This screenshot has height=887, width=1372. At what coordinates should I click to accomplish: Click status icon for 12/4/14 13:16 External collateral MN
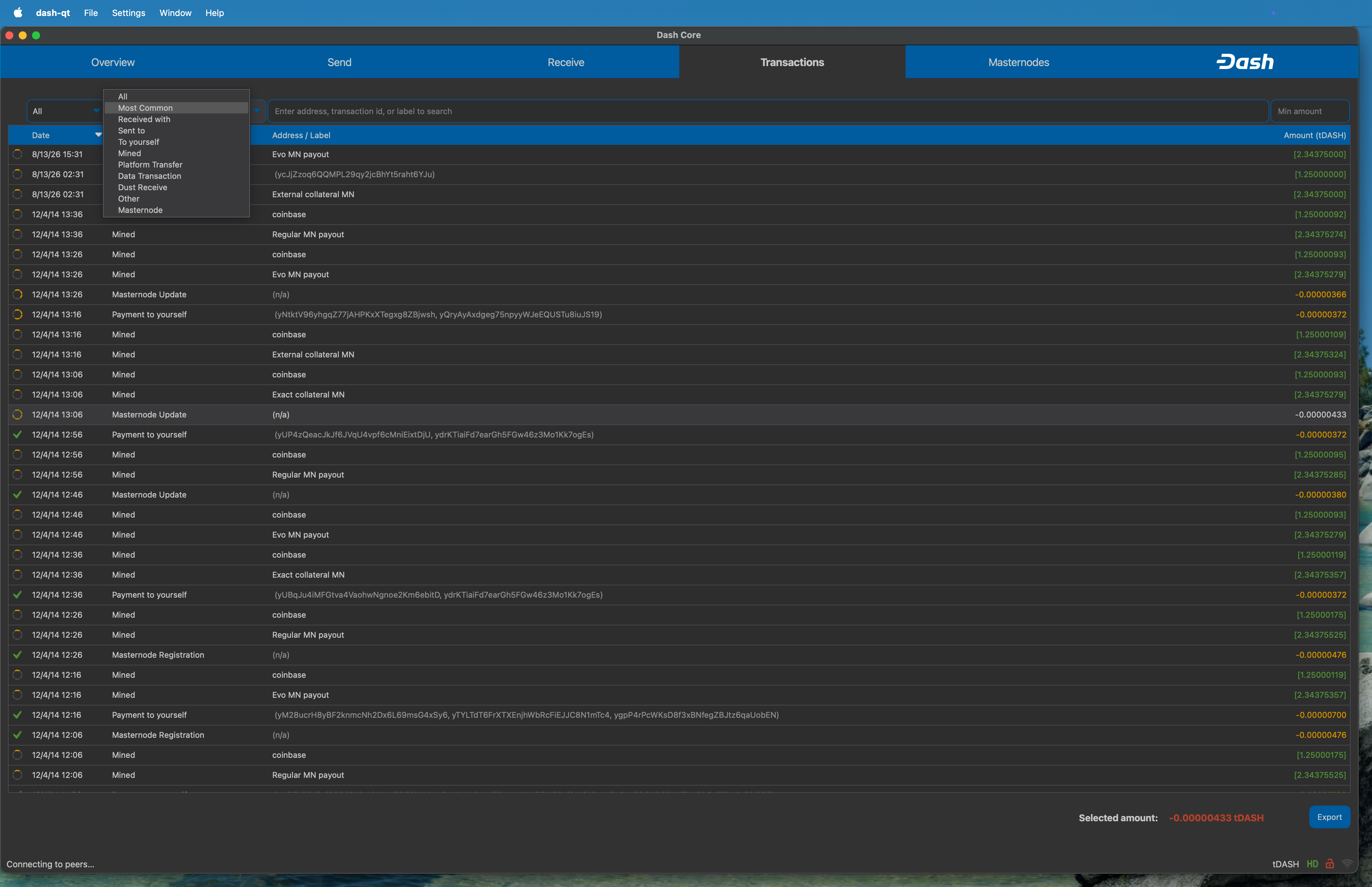[x=18, y=354]
